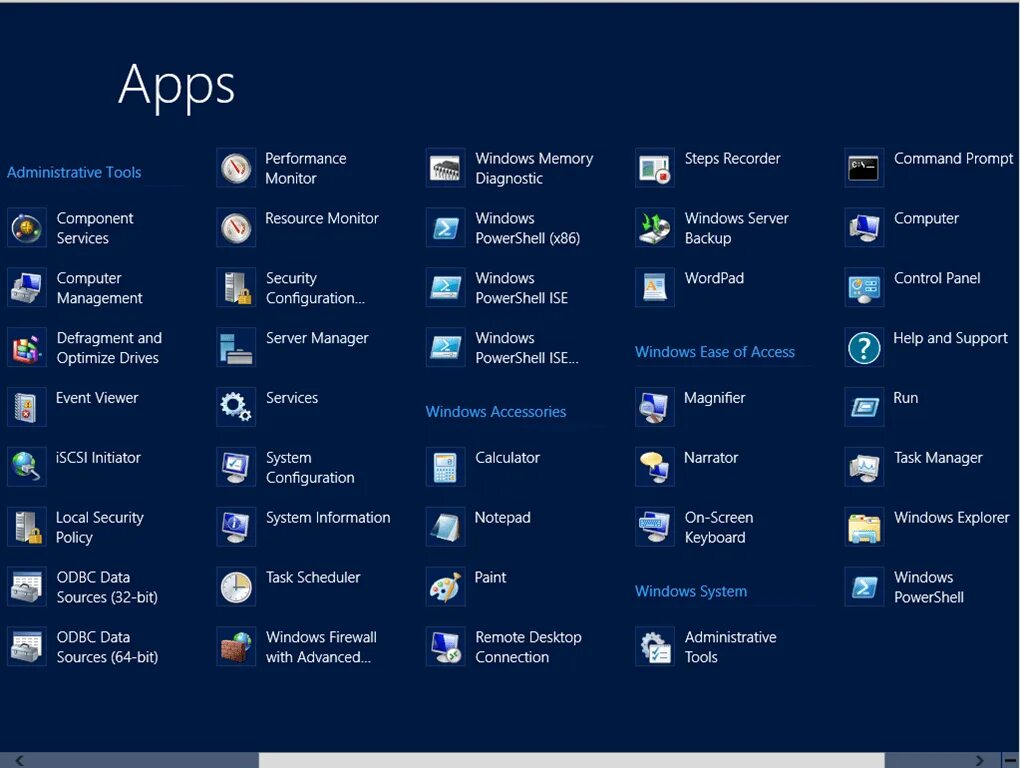
Task: Click the scrollbar left arrow
Action: [19, 760]
